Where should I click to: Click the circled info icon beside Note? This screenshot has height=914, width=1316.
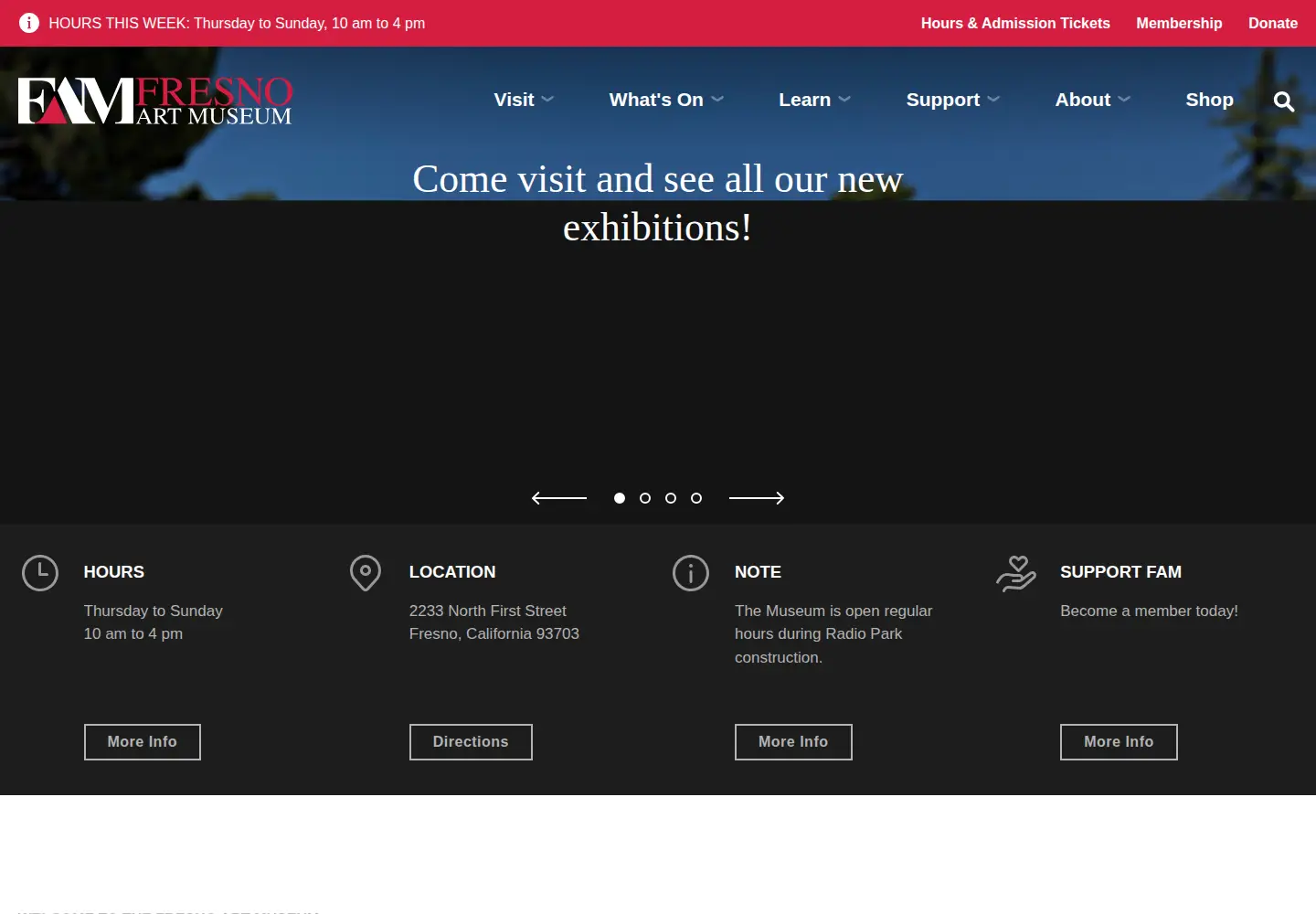click(691, 573)
